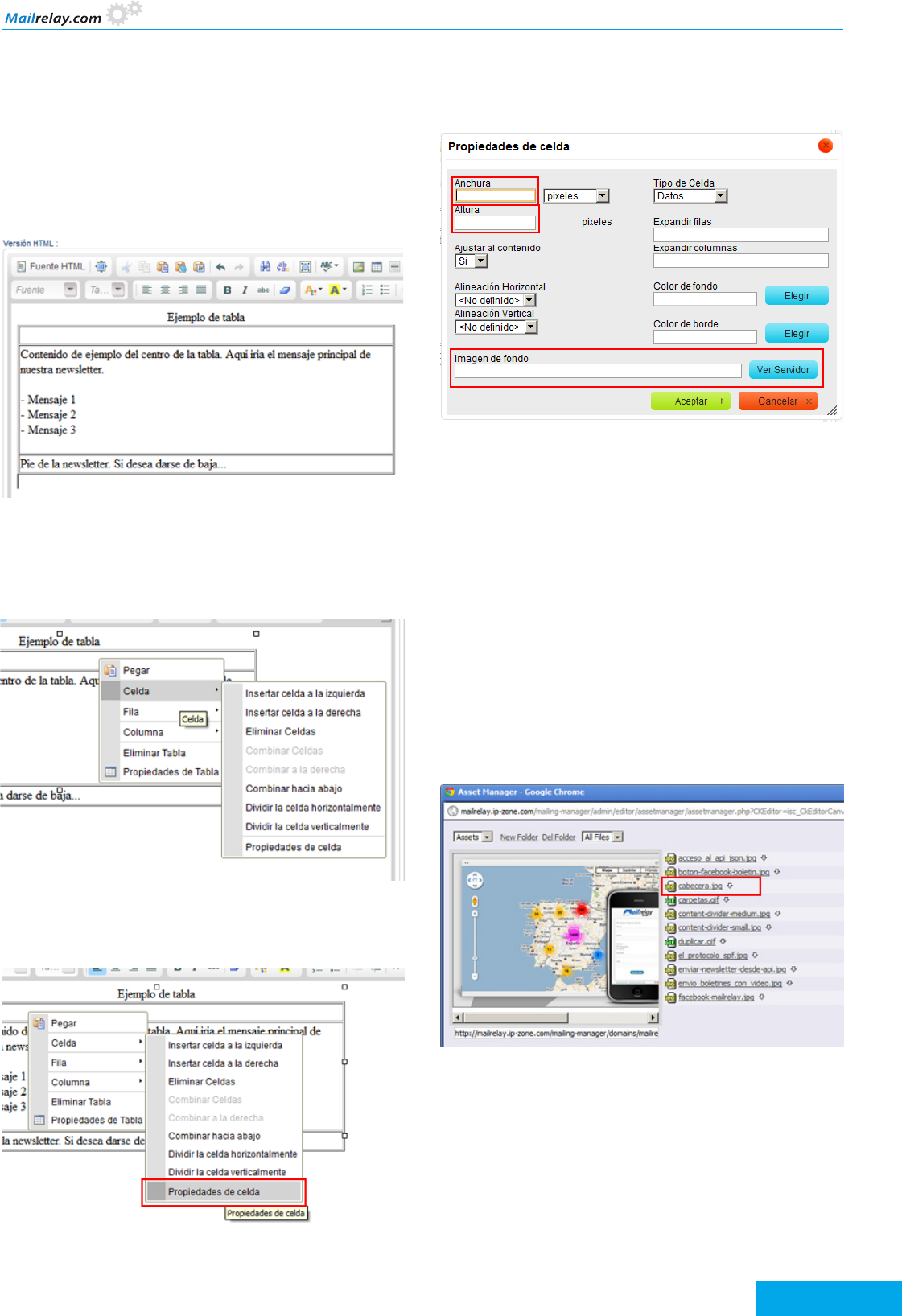
Task: Click Elegir button for Color de borde
Action: [x=797, y=334]
